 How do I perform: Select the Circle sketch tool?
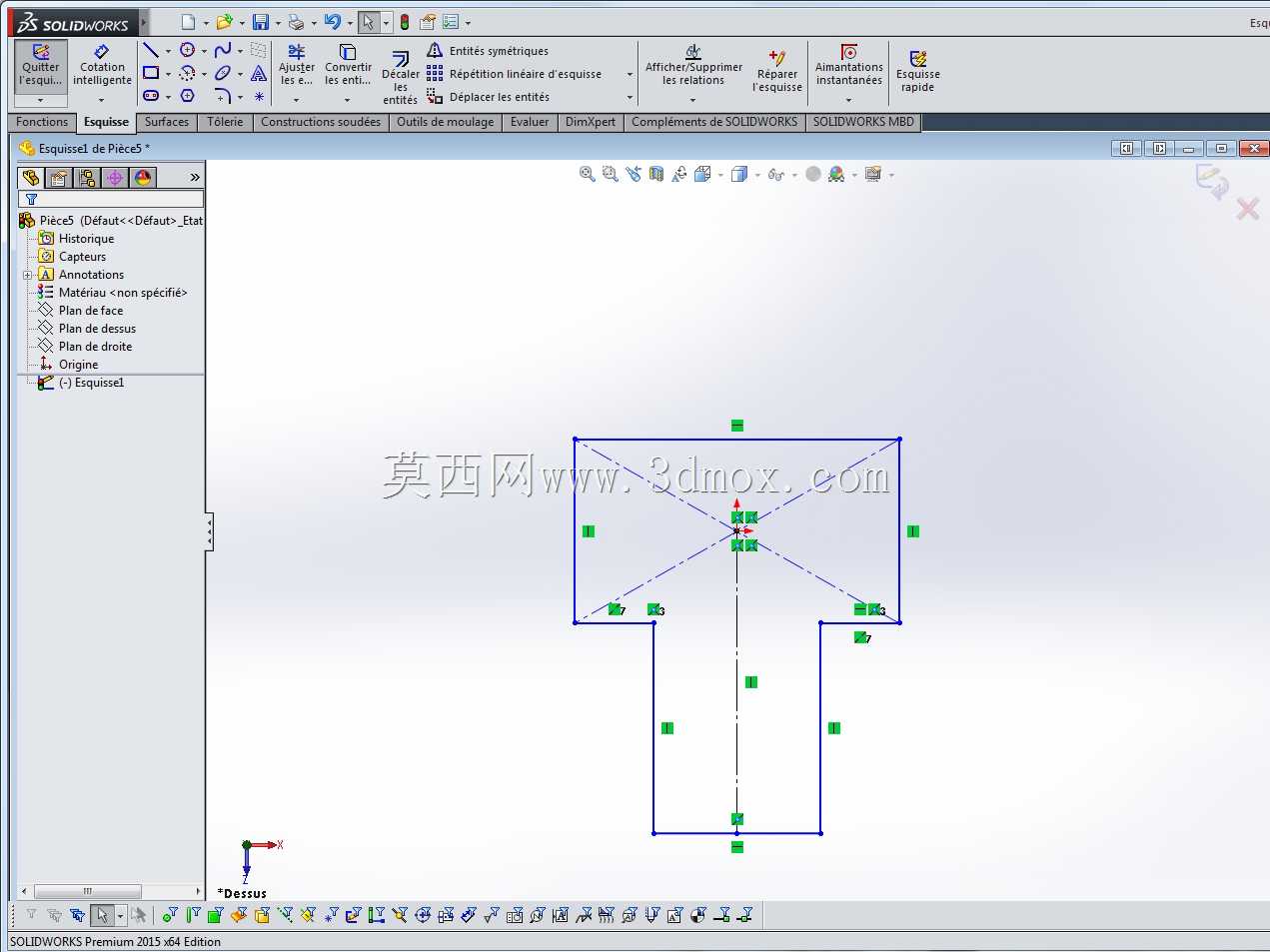pyautogui.click(x=187, y=50)
